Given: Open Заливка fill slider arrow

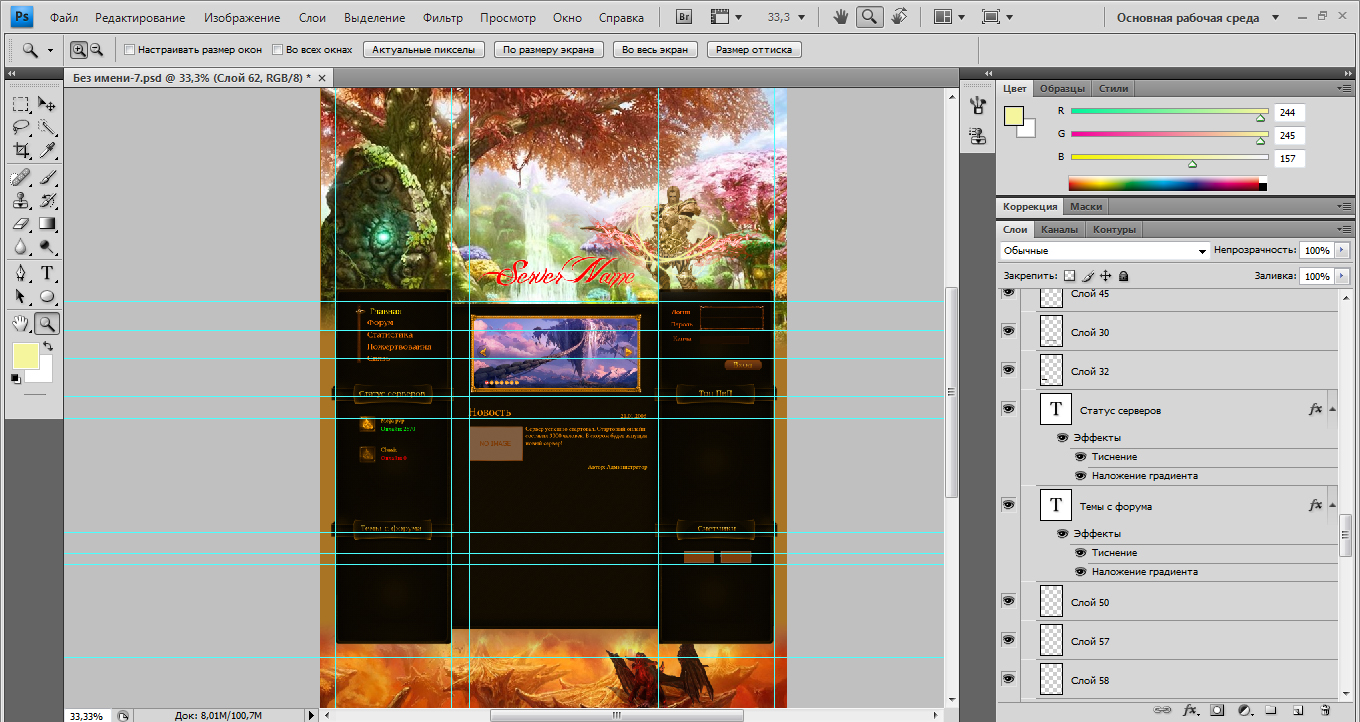Looking at the screenshot, I should [1341, 276].
